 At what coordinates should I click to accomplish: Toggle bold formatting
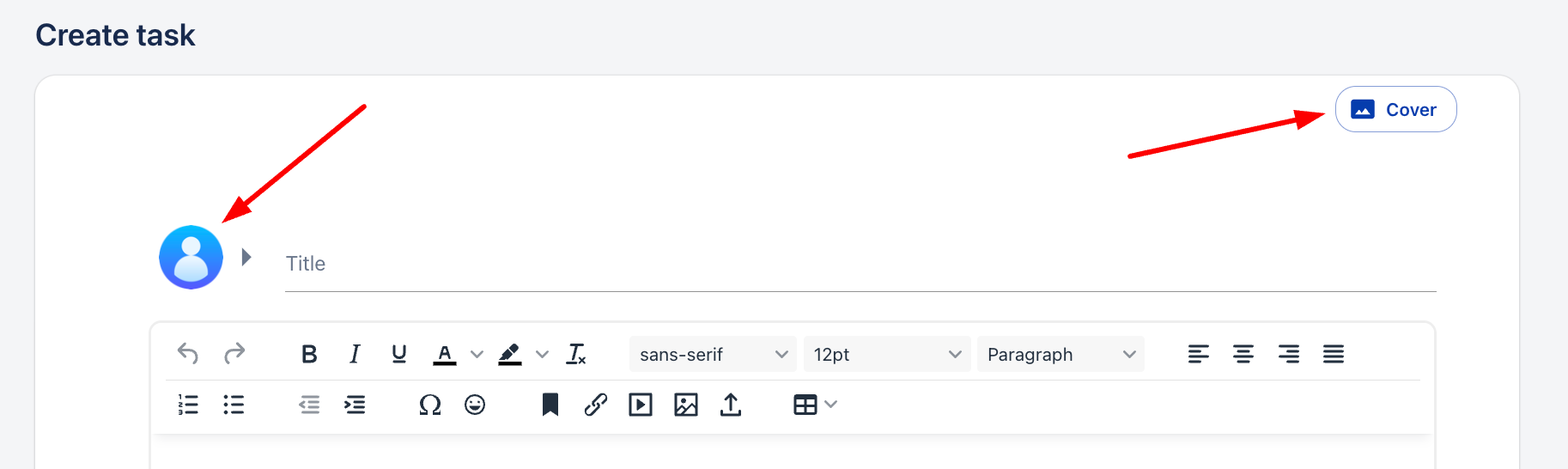click(x=309, y=354)
